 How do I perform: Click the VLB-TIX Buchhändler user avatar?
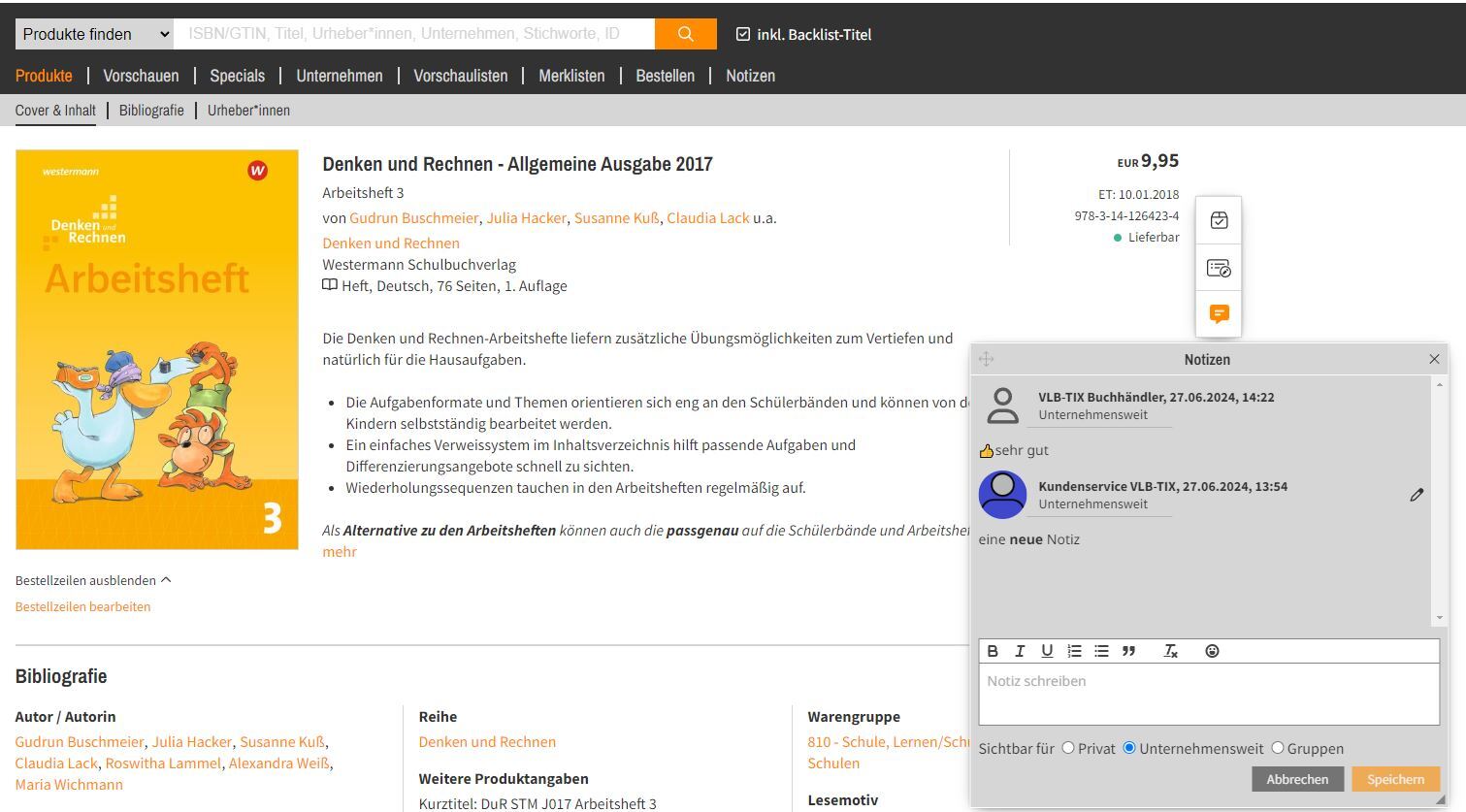1003,406
